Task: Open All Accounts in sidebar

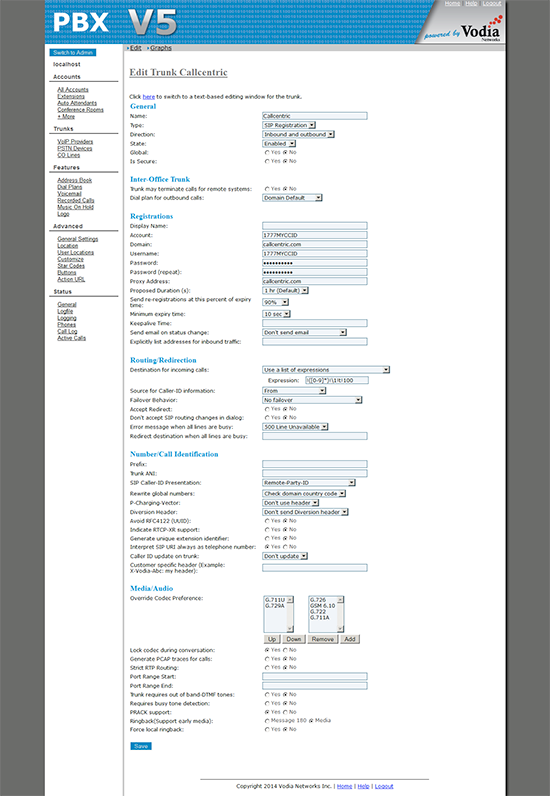Action: coord(73,89)
